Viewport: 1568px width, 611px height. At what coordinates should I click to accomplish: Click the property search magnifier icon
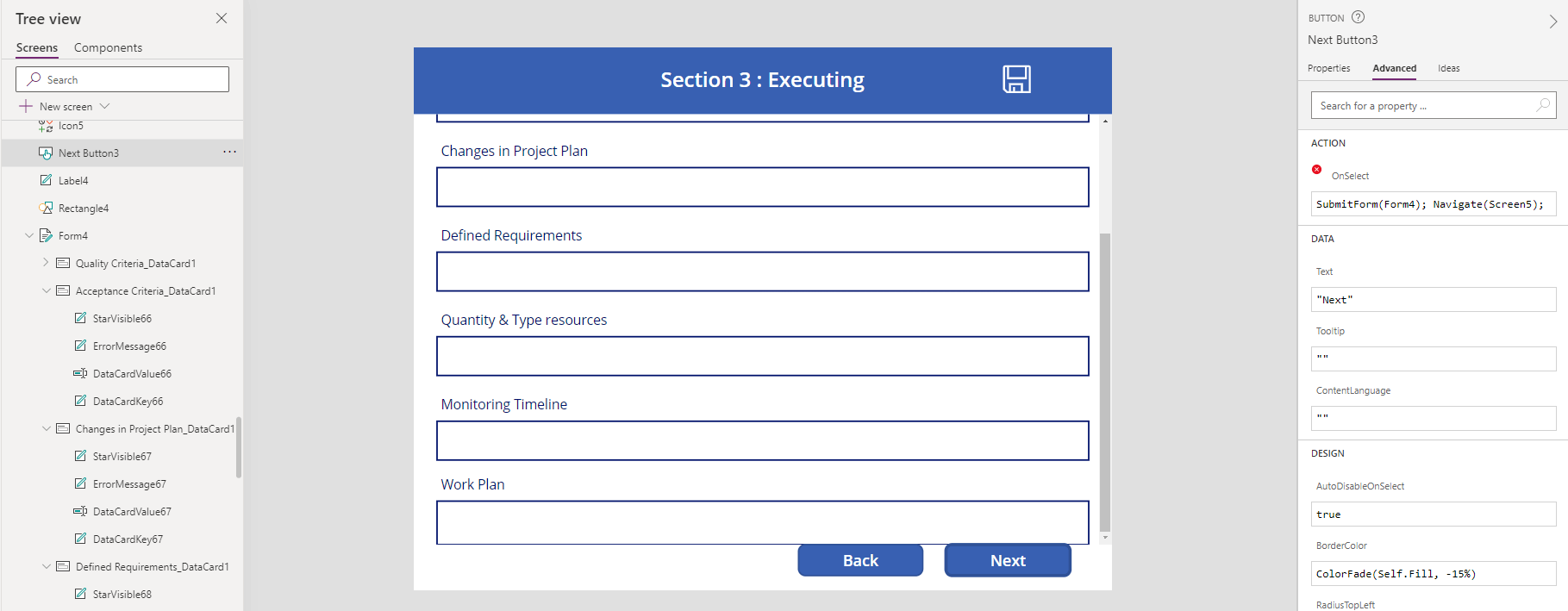tap(1543, 105)
